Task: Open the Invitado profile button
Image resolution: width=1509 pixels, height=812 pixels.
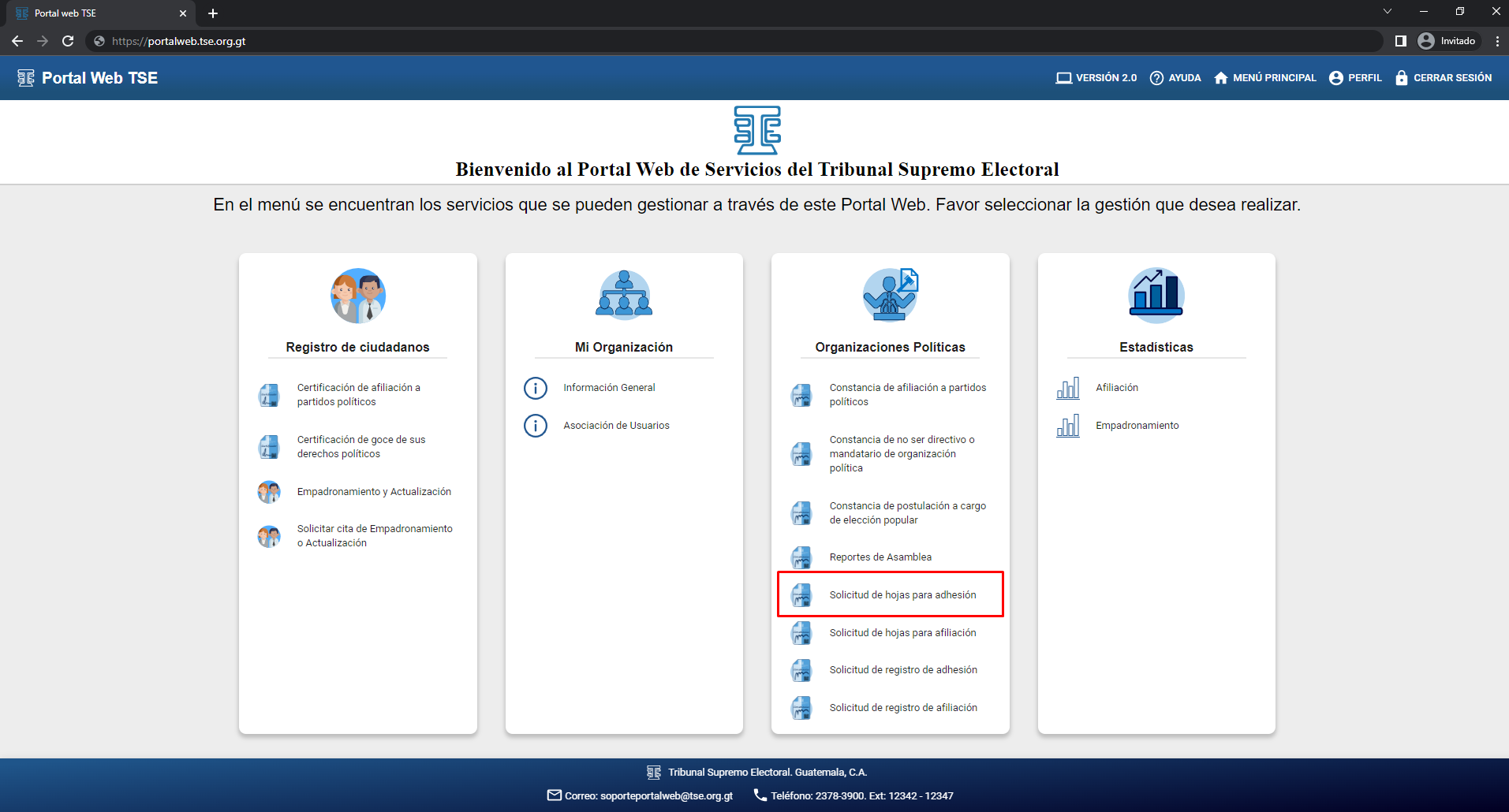Action: (x=1447, y=41)
